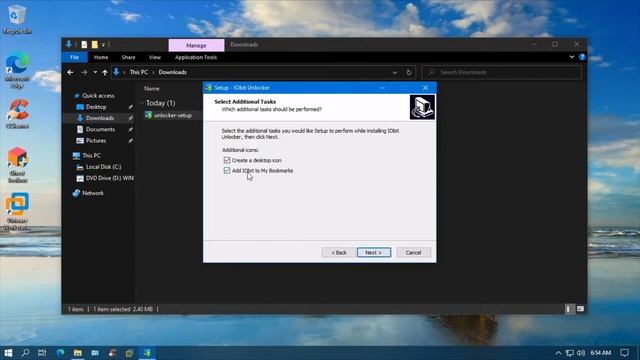Collapse the 'Today (1)' group
The image size is (640, 360).
click(x=142, y=103)
